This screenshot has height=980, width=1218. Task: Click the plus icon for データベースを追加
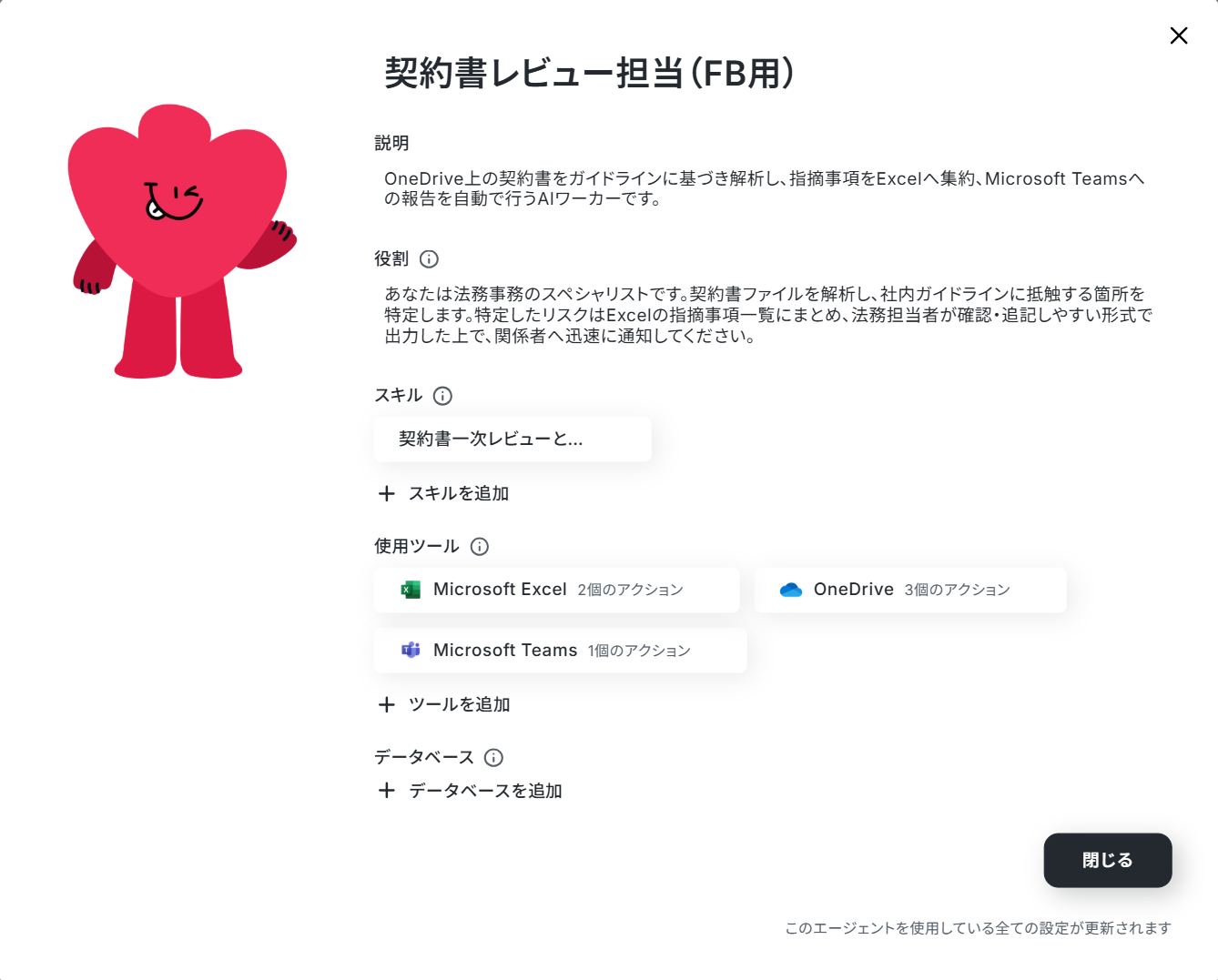pyautogui.click(x=387, y=791)
